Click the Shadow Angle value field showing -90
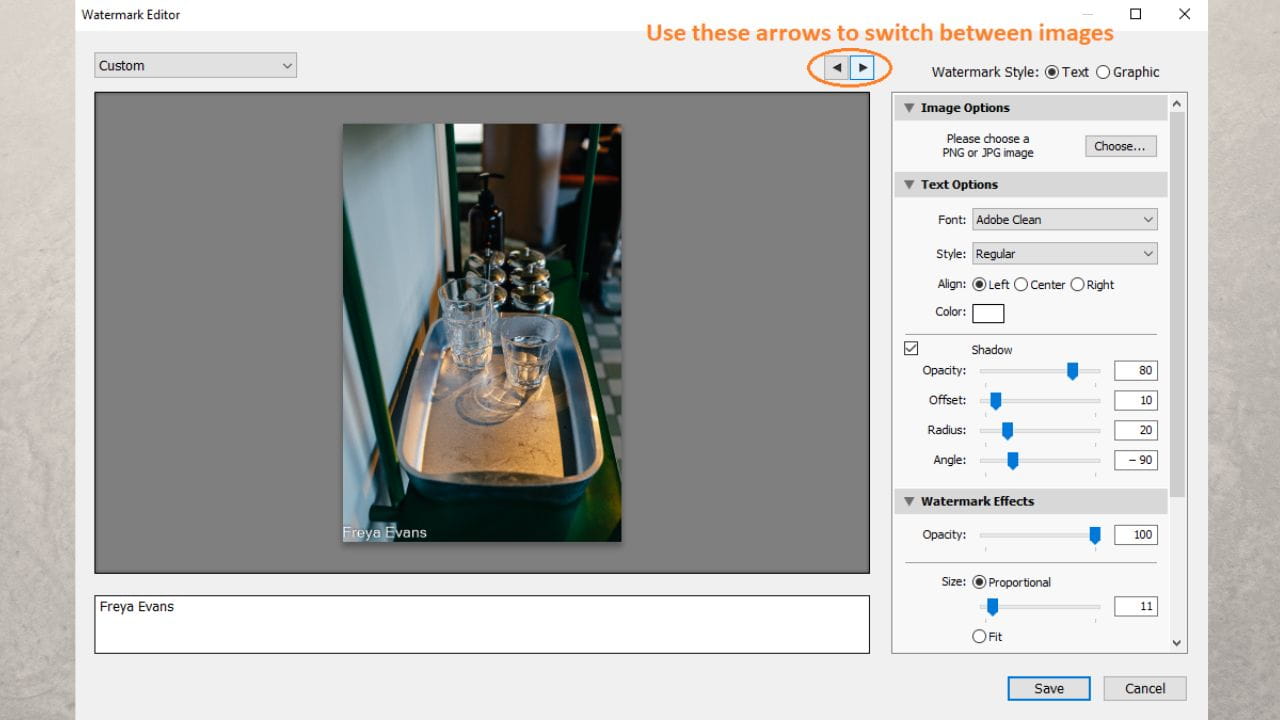The width and height of the screenshot is (1280, 720). [1135, 461]
